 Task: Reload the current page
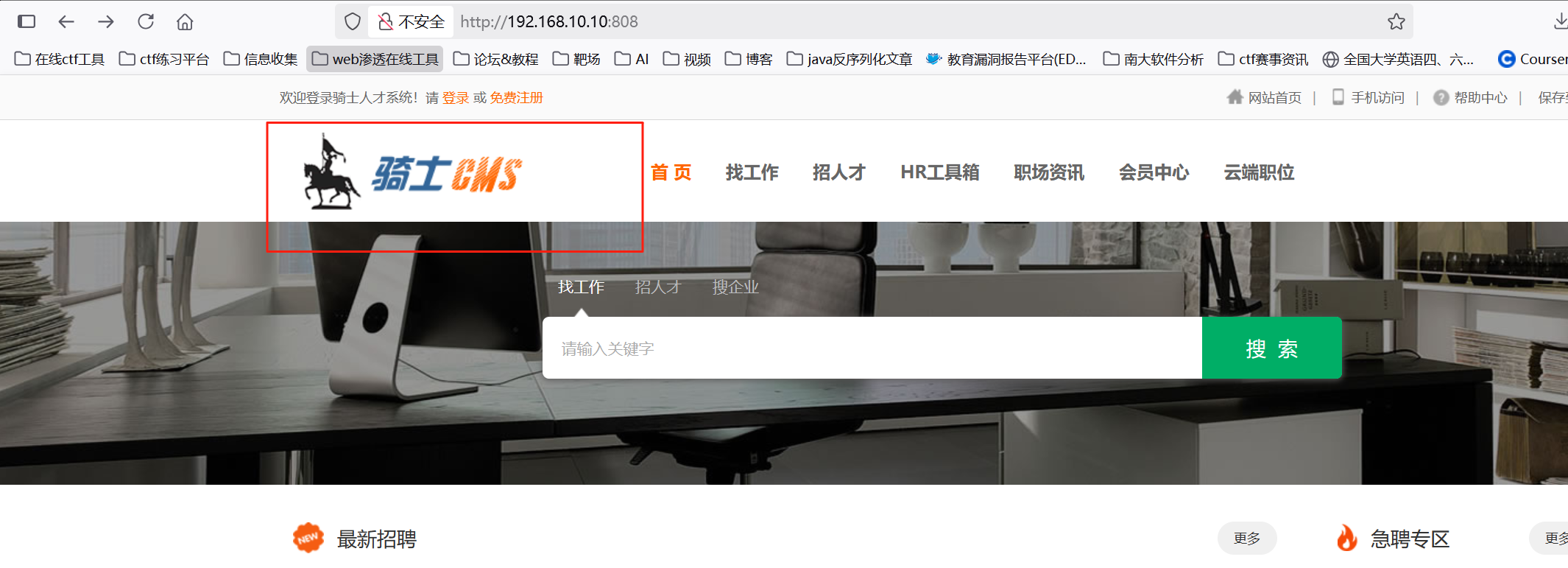[146, 21]
